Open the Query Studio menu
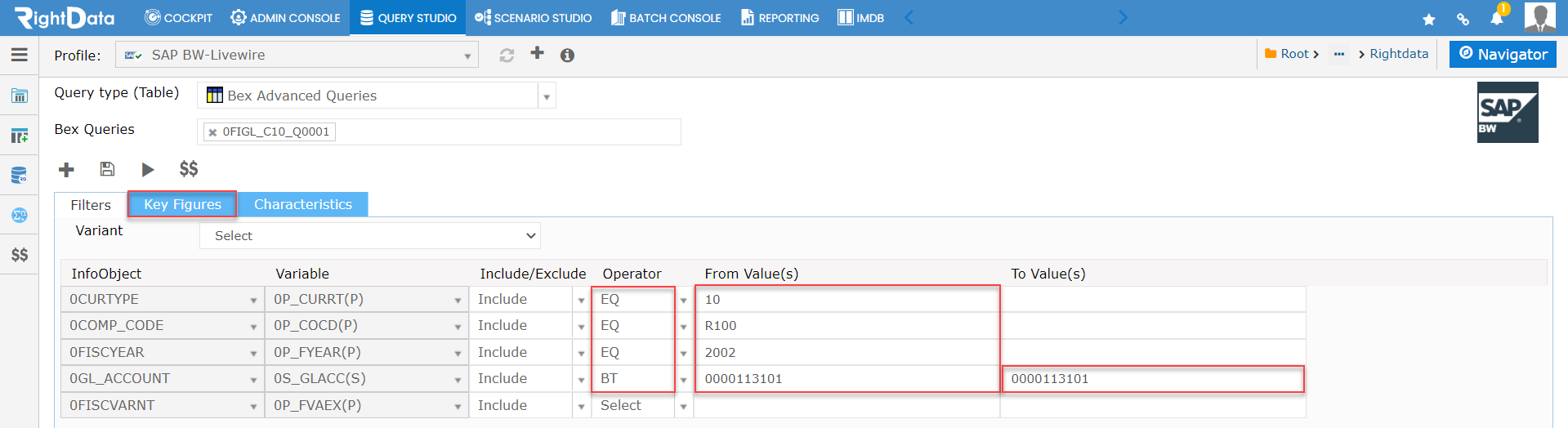Screen dimensions: 1568x428 point(408,18)
